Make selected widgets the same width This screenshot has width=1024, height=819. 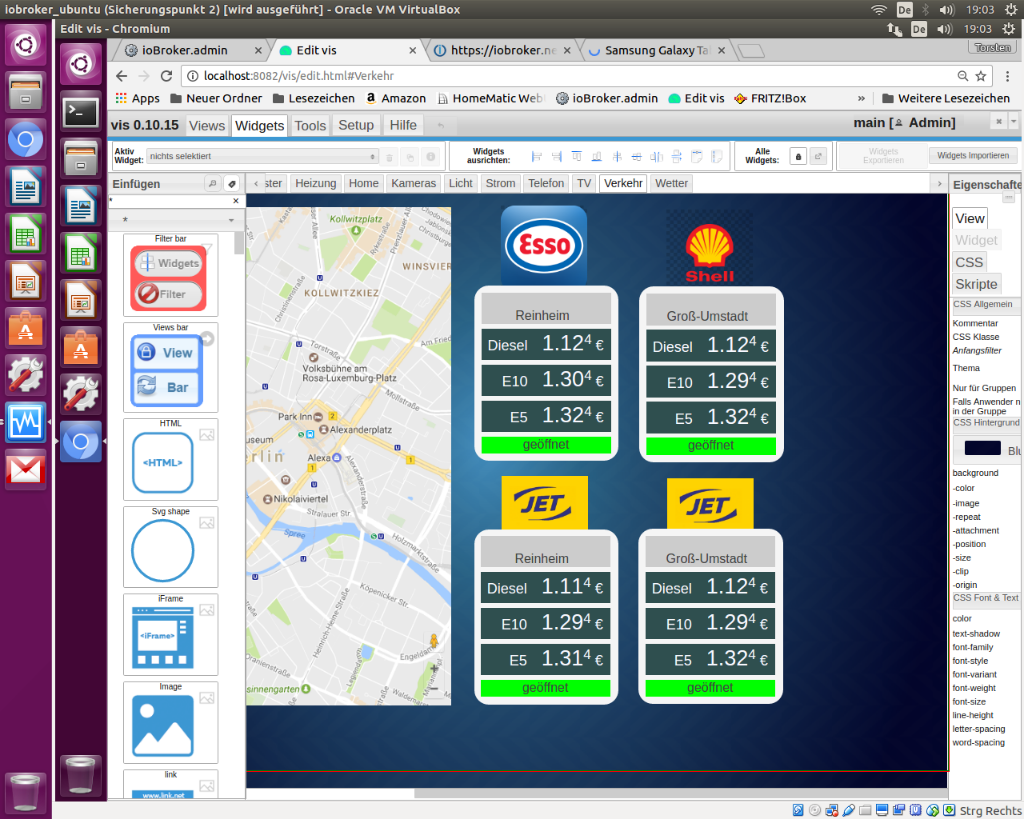coord(697,157)
